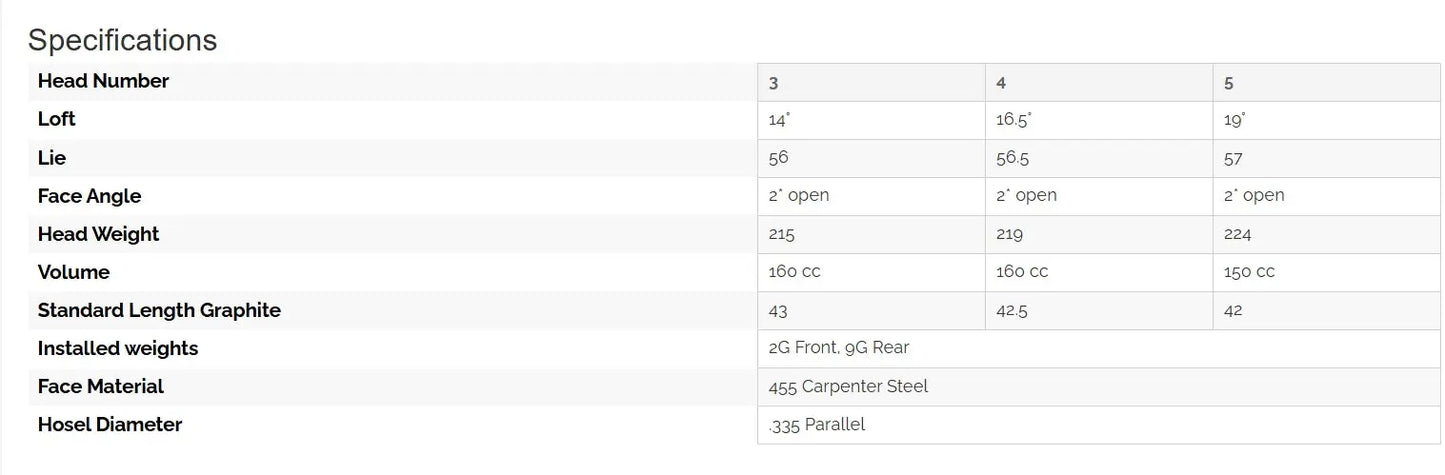Select the 150 cc volume cell
The image size is (1445, 475).
click(1251, 272)
